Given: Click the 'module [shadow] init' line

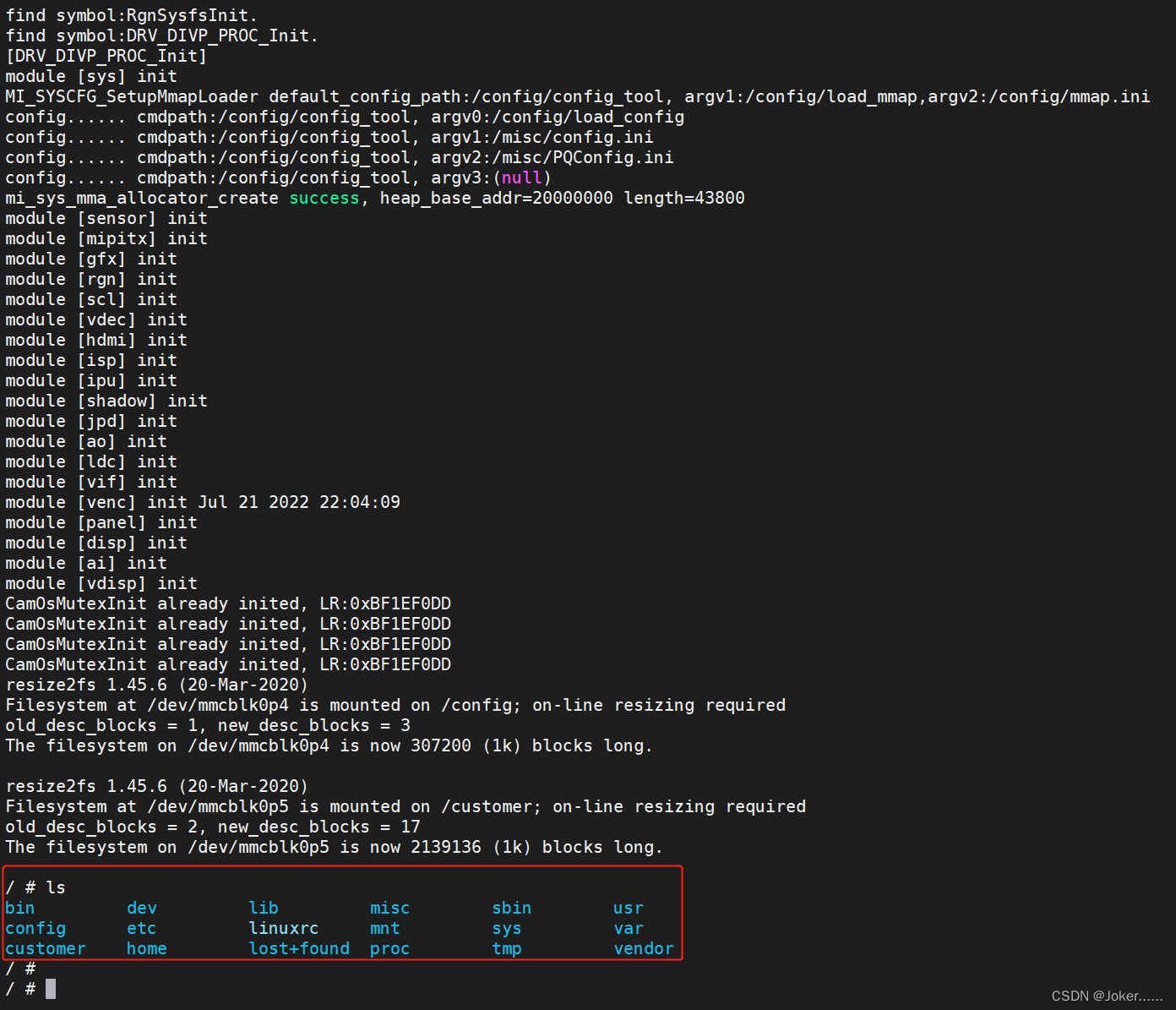Looking at the screenshot, I should (x=106, y=401).
